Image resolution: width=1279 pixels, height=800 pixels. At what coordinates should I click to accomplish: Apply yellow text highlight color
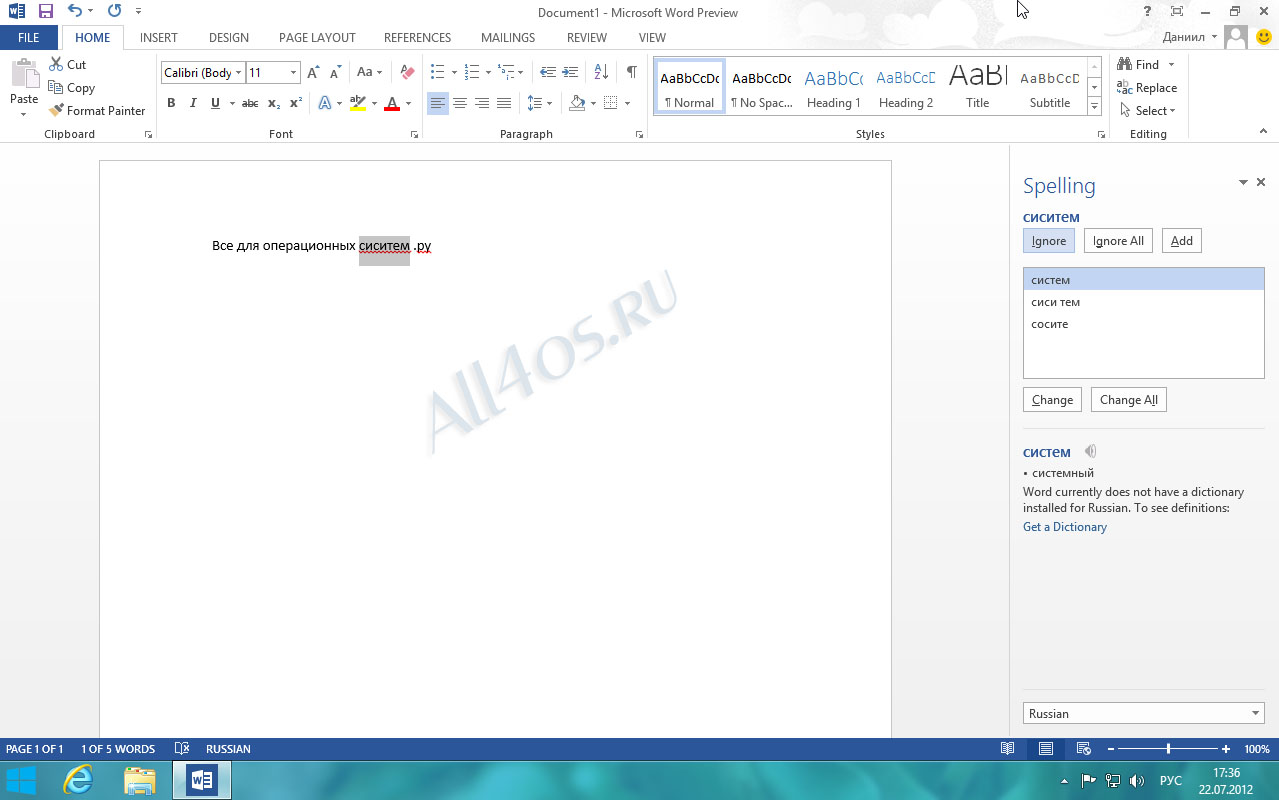[358, 103]
